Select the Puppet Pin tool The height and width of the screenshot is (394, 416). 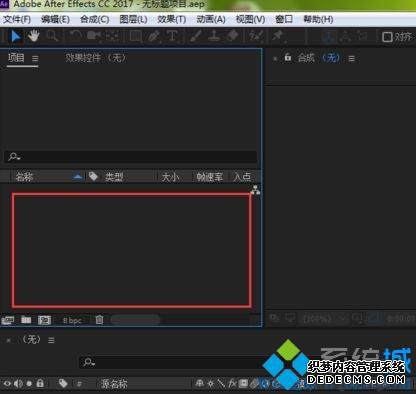click(x=278, y=36)
